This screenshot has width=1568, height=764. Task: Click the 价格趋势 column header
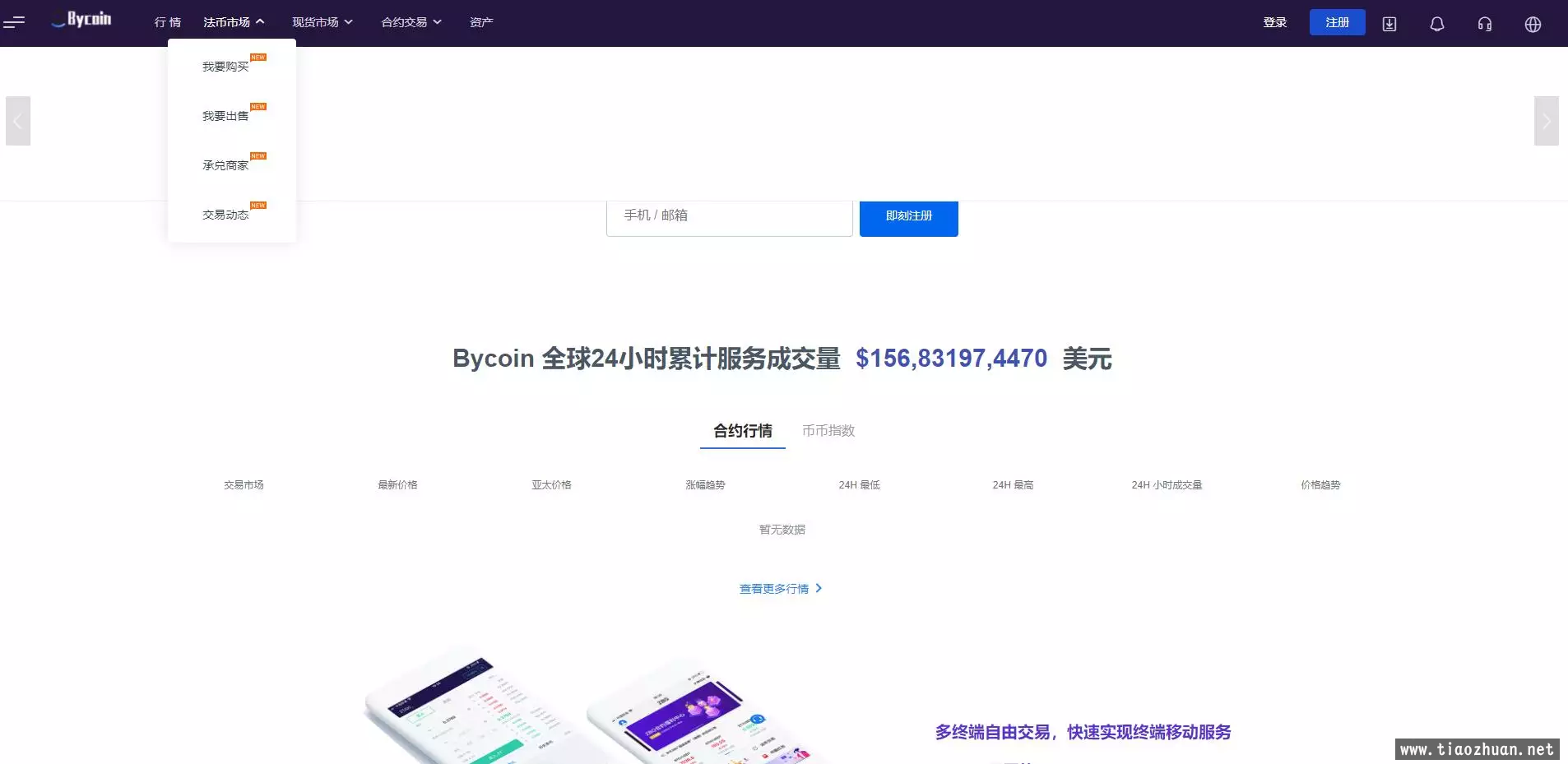point(1320,485)
